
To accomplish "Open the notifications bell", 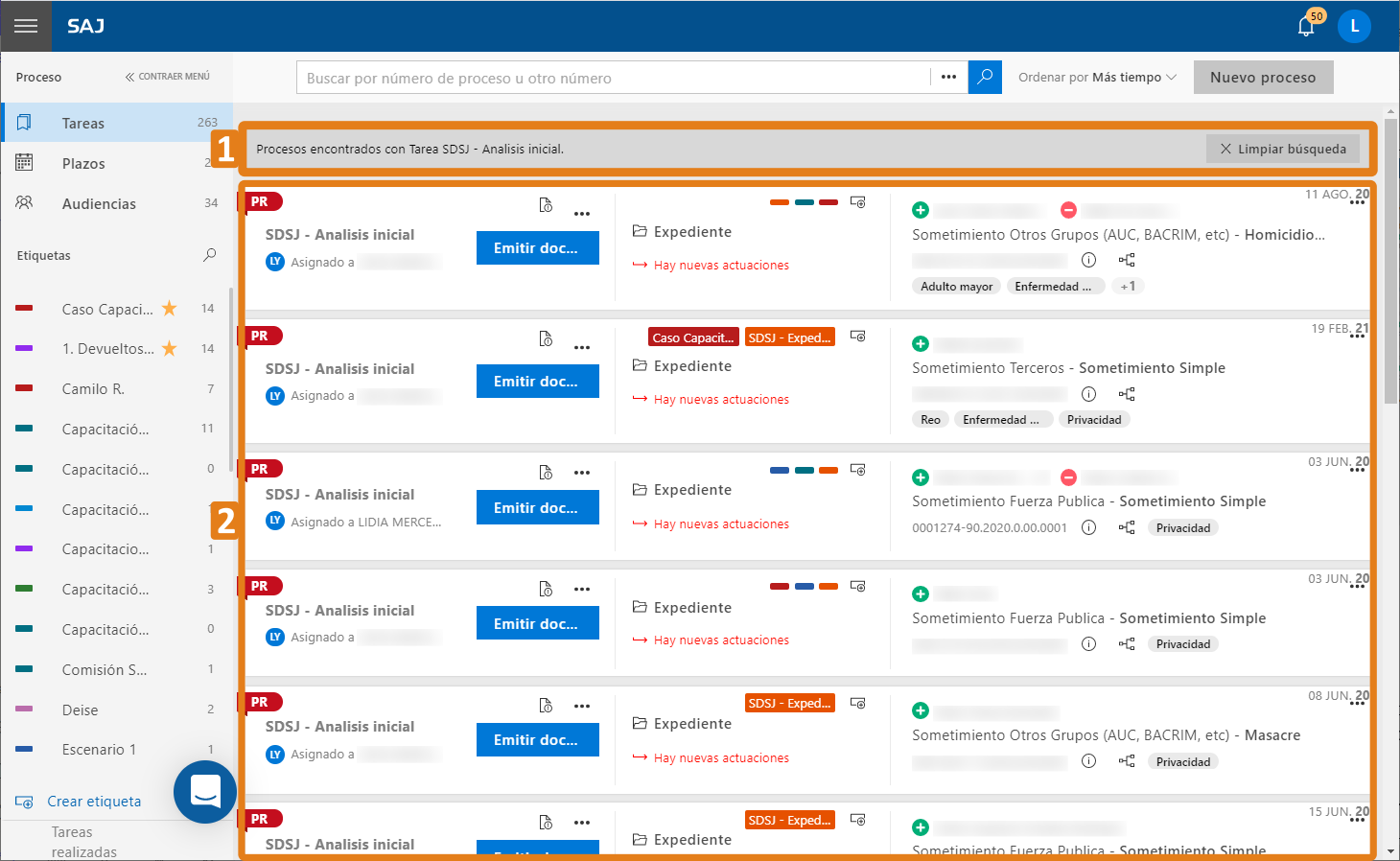I will point(1306,26).
